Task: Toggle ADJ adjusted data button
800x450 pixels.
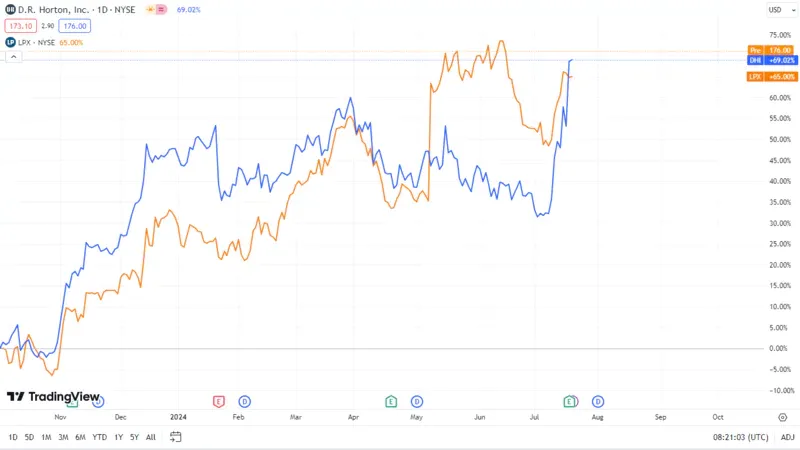Action: click(x=787, y=437)
